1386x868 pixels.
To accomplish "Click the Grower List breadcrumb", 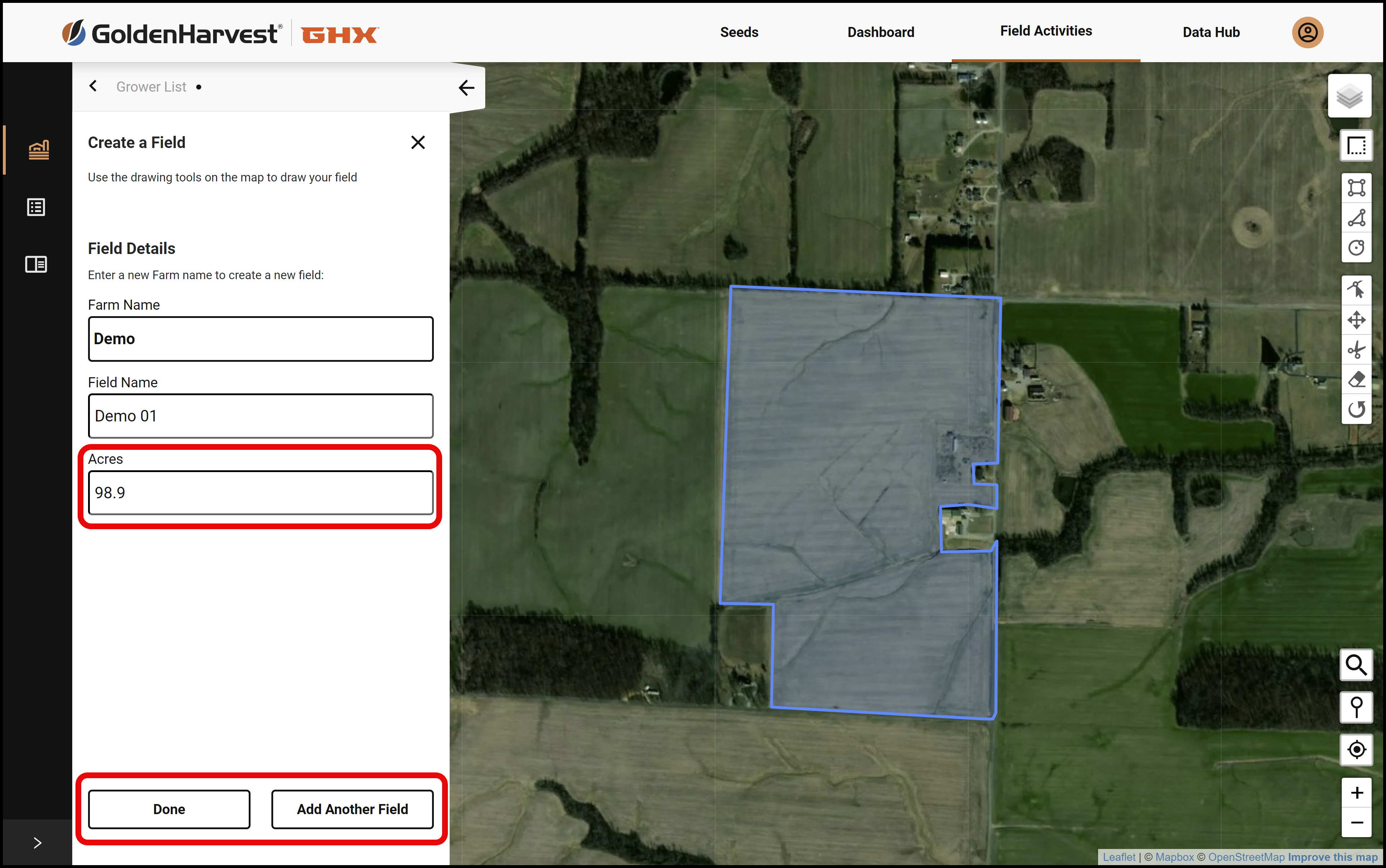I will tap(151, 87).
